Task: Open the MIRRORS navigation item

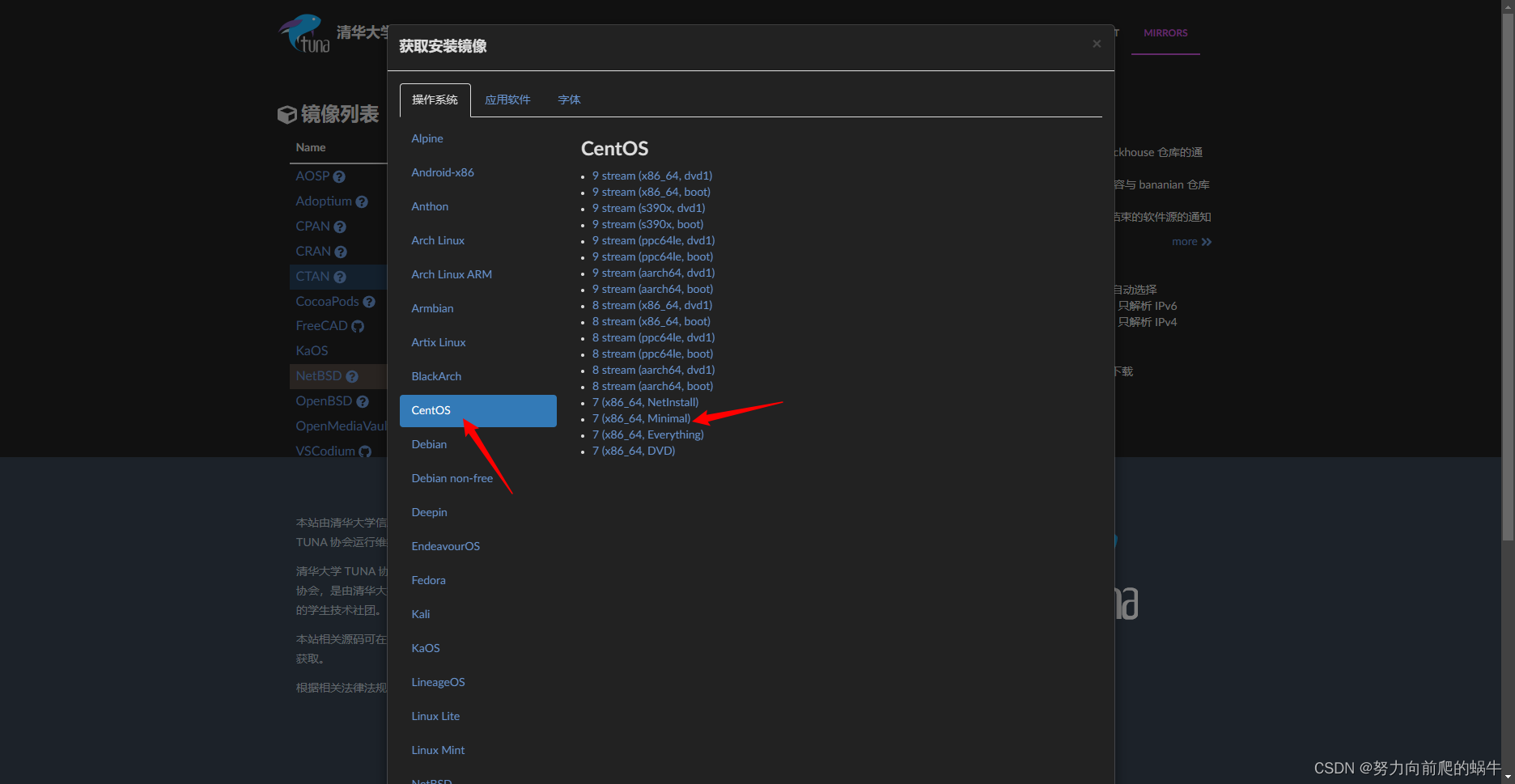Action: tap(1165, 33)
